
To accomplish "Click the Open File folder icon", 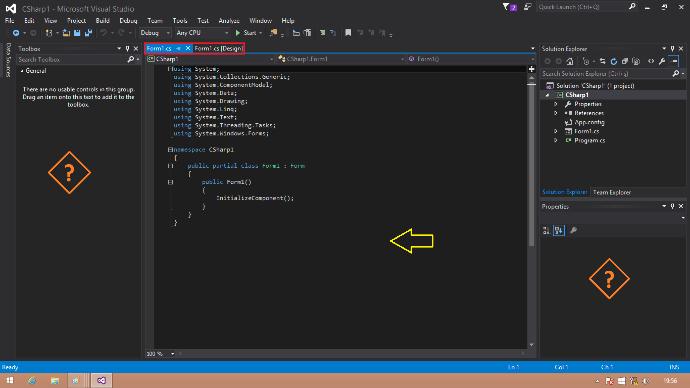I will click(x=66, y=33).
